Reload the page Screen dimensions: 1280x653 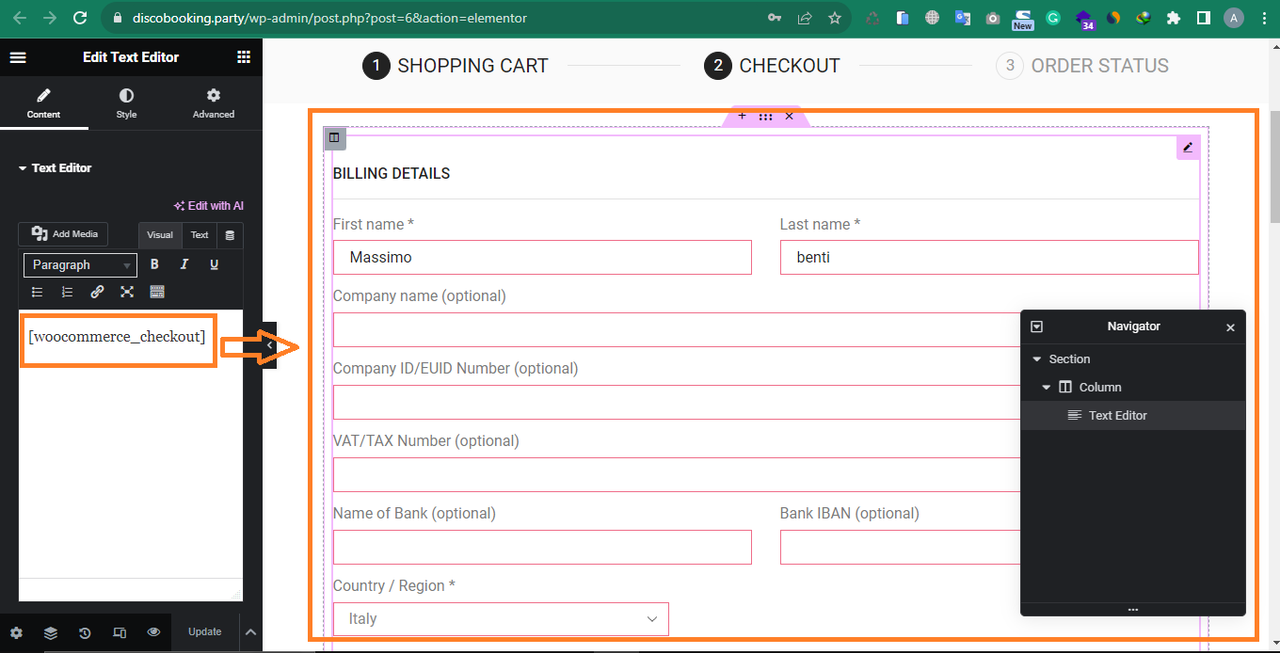pyautogui.click(x=80, y=18)
